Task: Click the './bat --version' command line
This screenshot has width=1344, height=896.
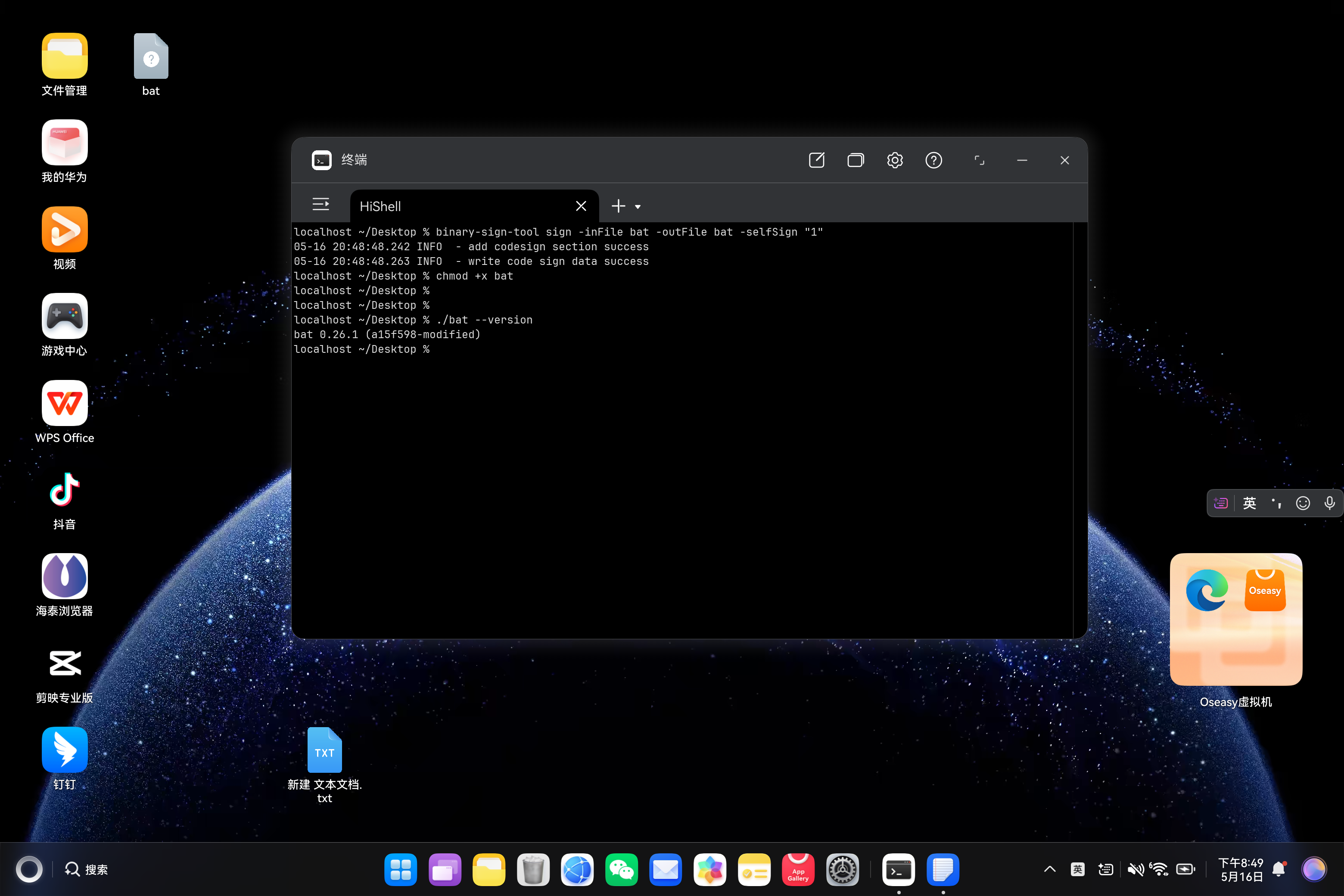Action: point(413,320)
